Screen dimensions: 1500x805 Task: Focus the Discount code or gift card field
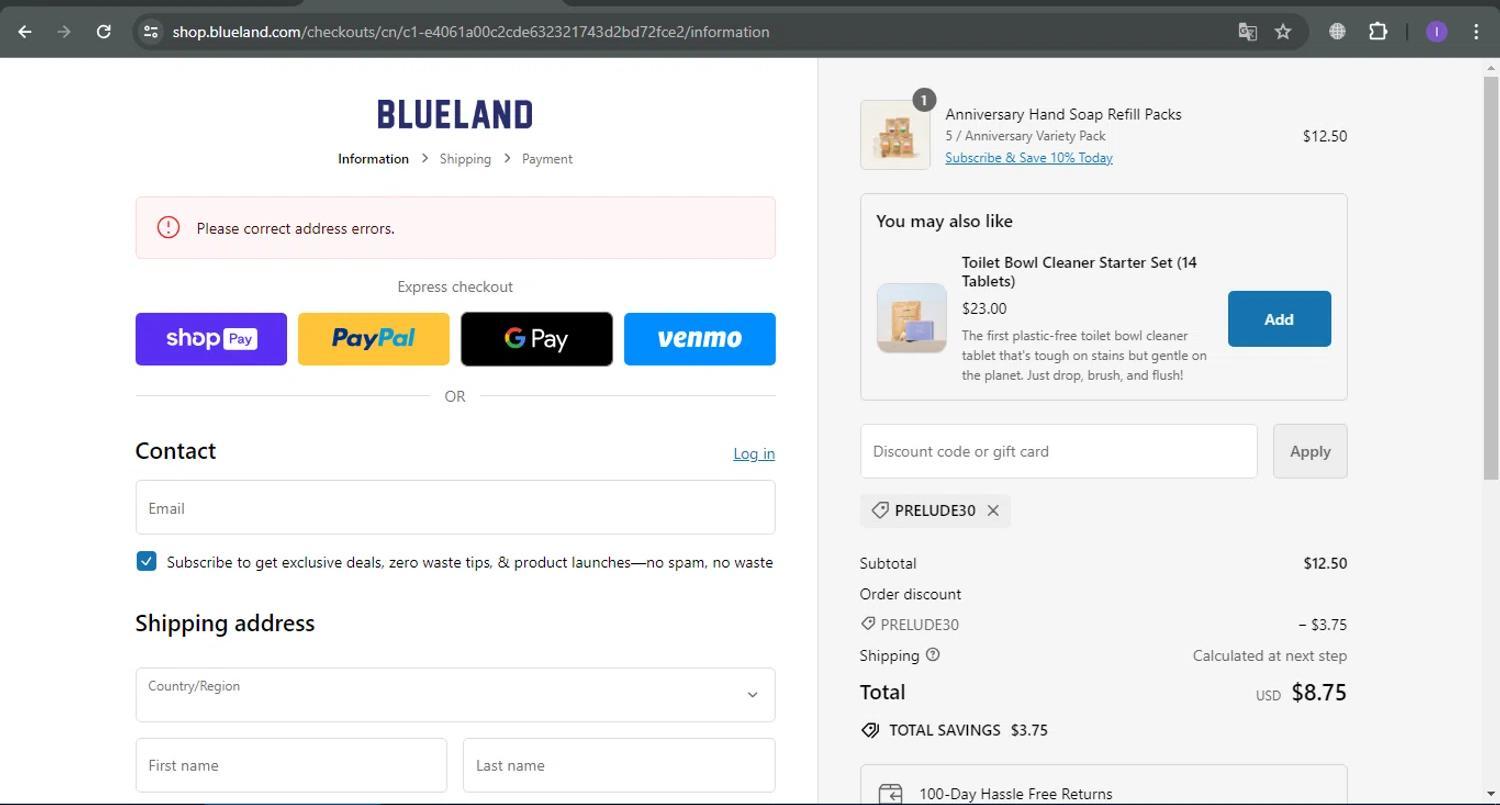click(1058, 451)
